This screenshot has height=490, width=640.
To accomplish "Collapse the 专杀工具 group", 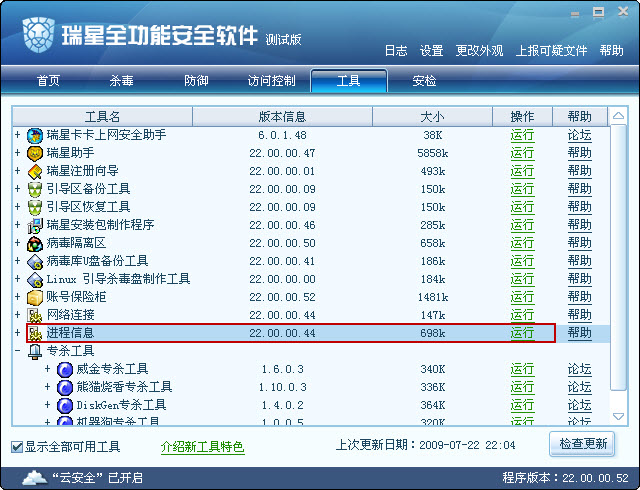I will [x=18, y=350].
